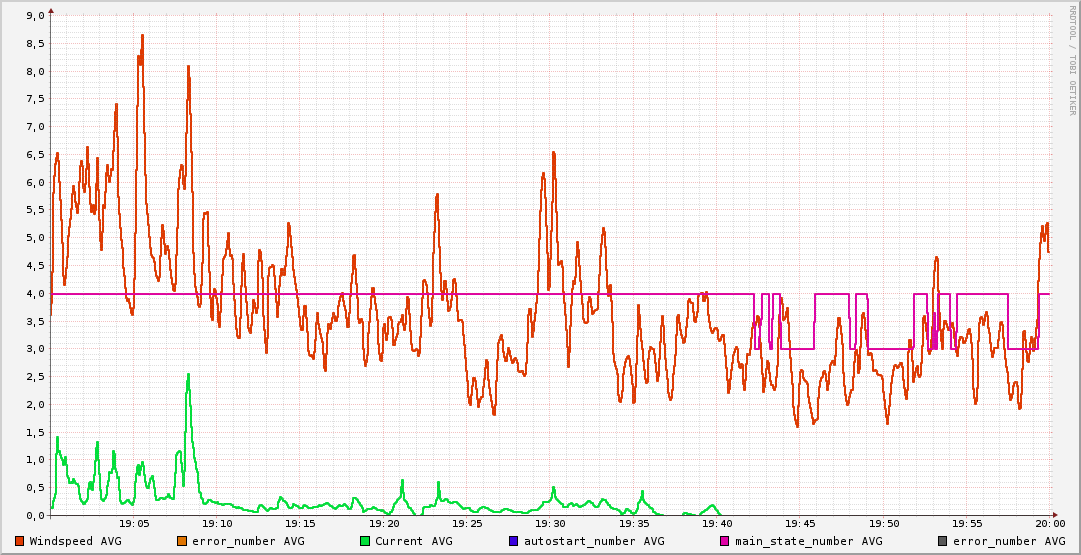This screenshot has height=555, width=1081.
Task: Select the 19:40 time axis label
Action: pos(717,525)
